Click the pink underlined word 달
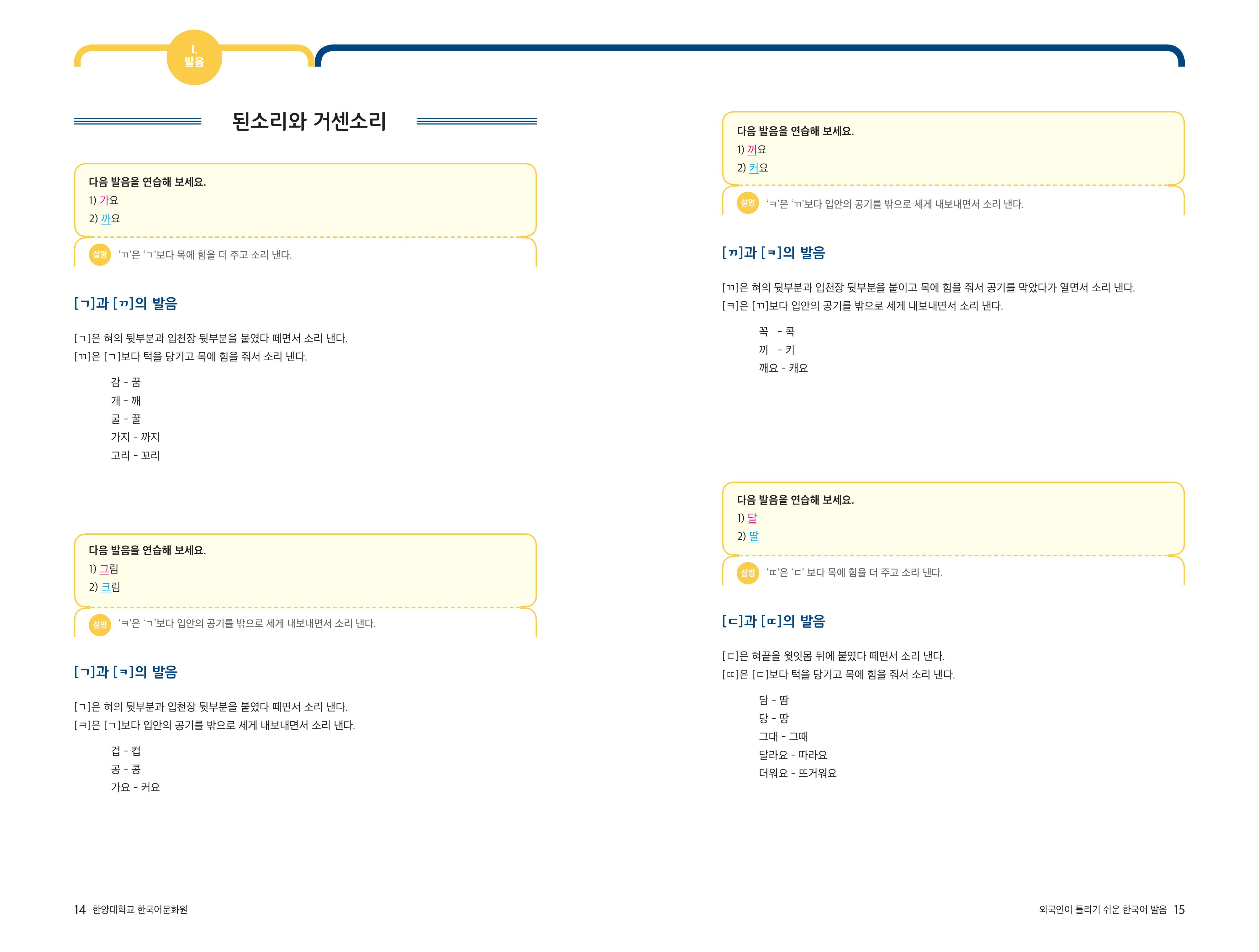Viewport: 1259px width, 952px height. point(752,518)
